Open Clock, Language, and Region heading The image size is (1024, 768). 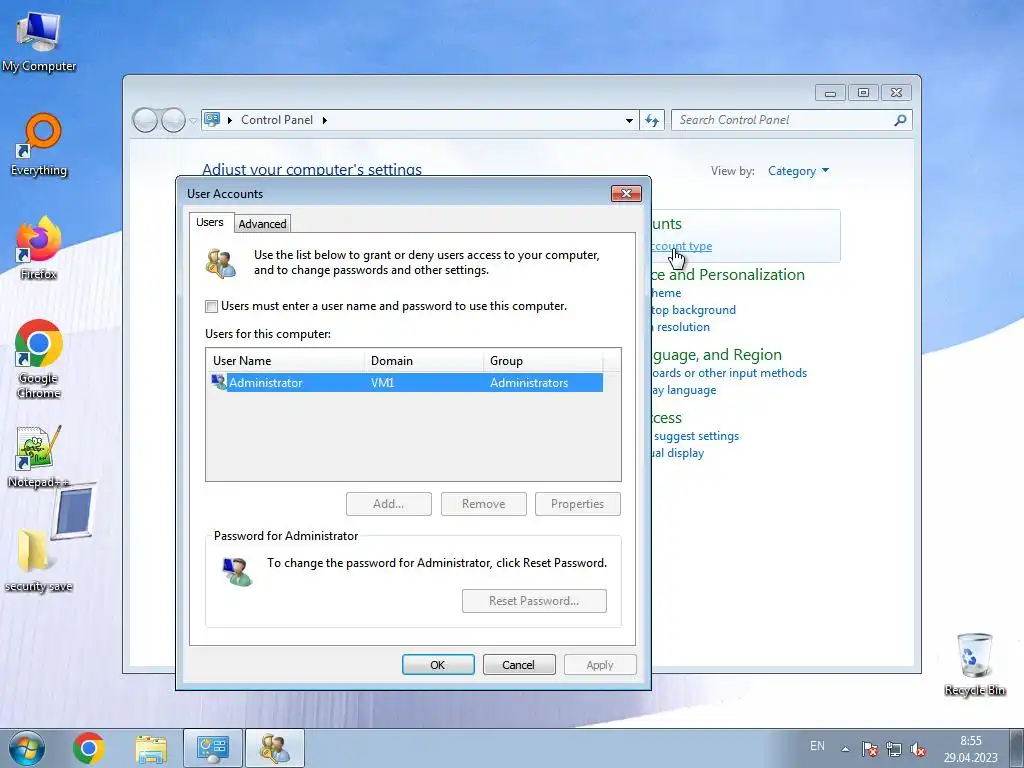tap(717, 355)
